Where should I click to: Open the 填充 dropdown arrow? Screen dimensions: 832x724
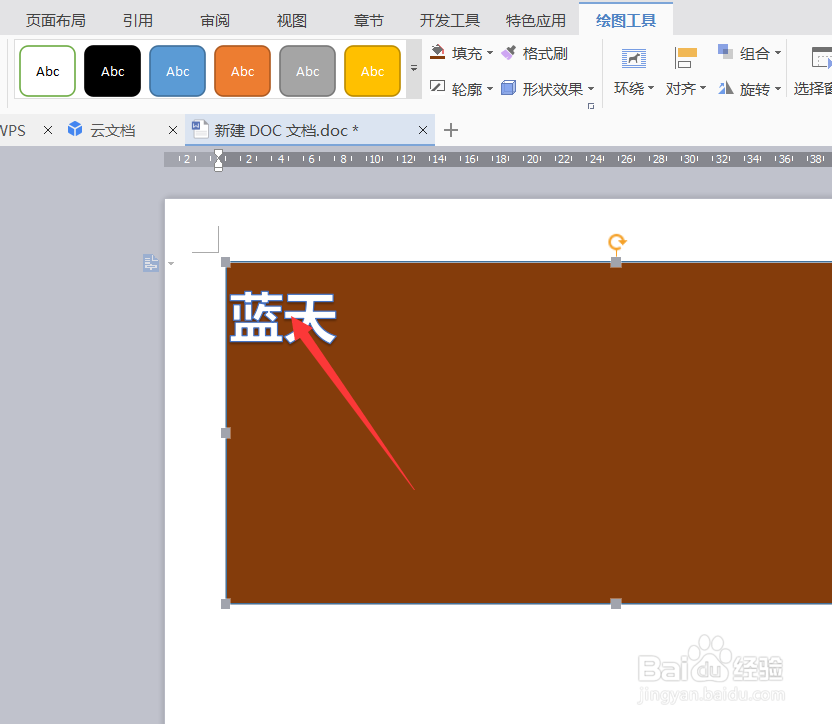[490, 53]
